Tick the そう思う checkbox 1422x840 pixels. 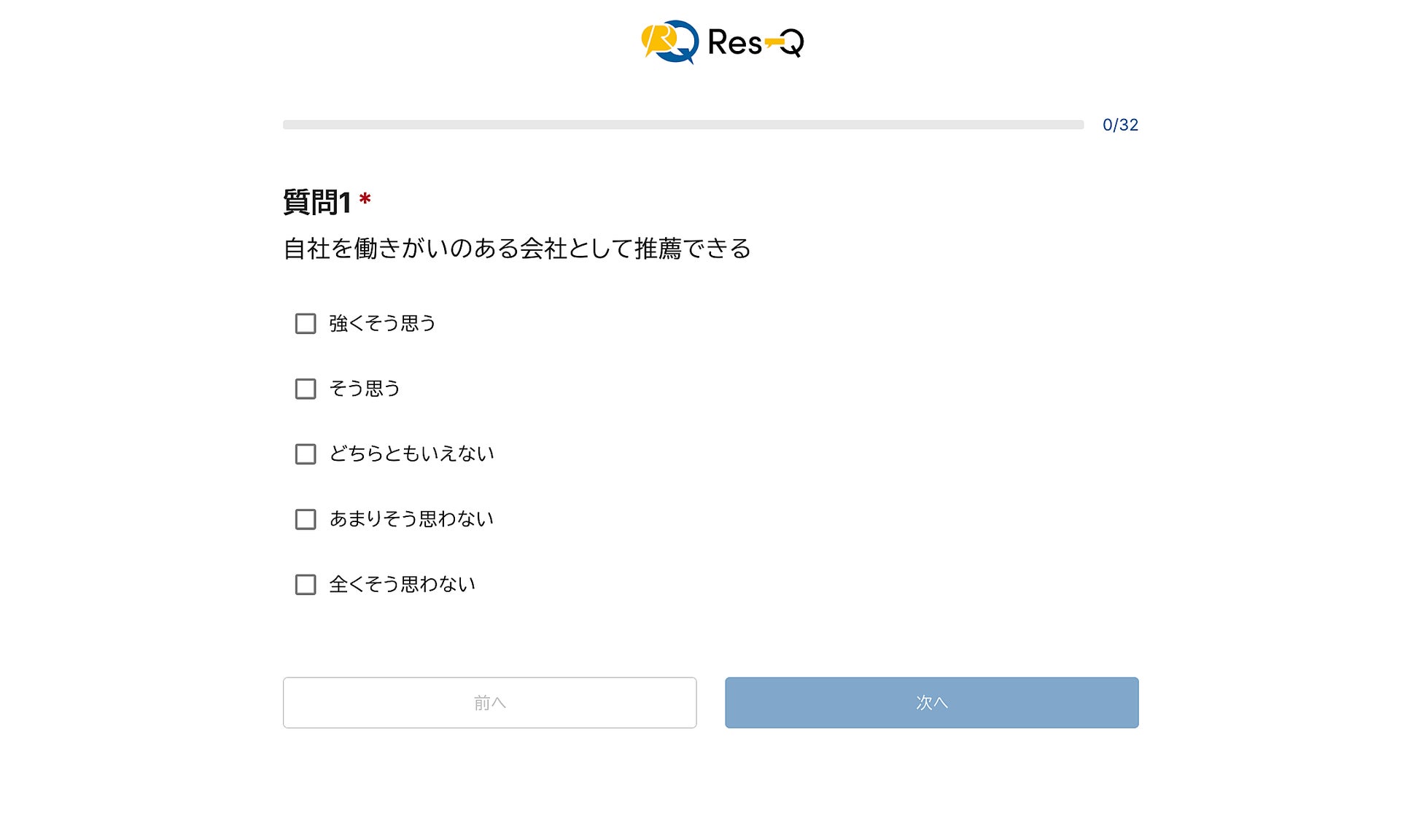tap(306, 389)
